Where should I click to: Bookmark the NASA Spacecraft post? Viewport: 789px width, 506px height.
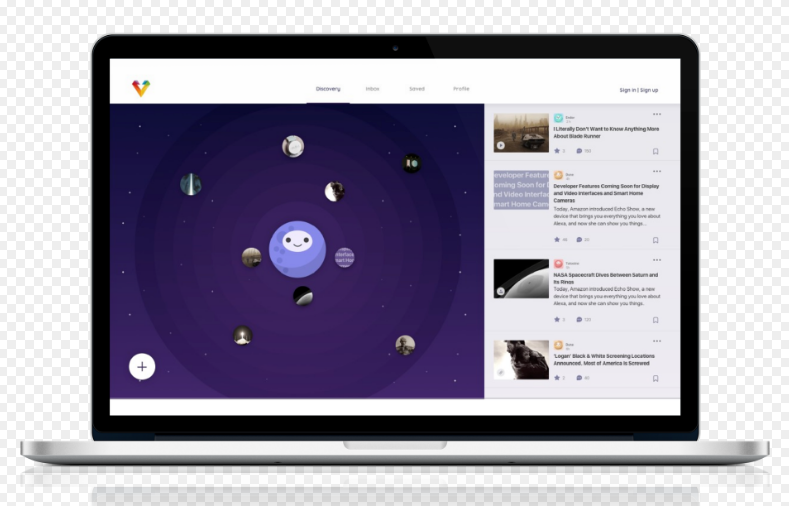pyautogui.click(x=656, y=320)
